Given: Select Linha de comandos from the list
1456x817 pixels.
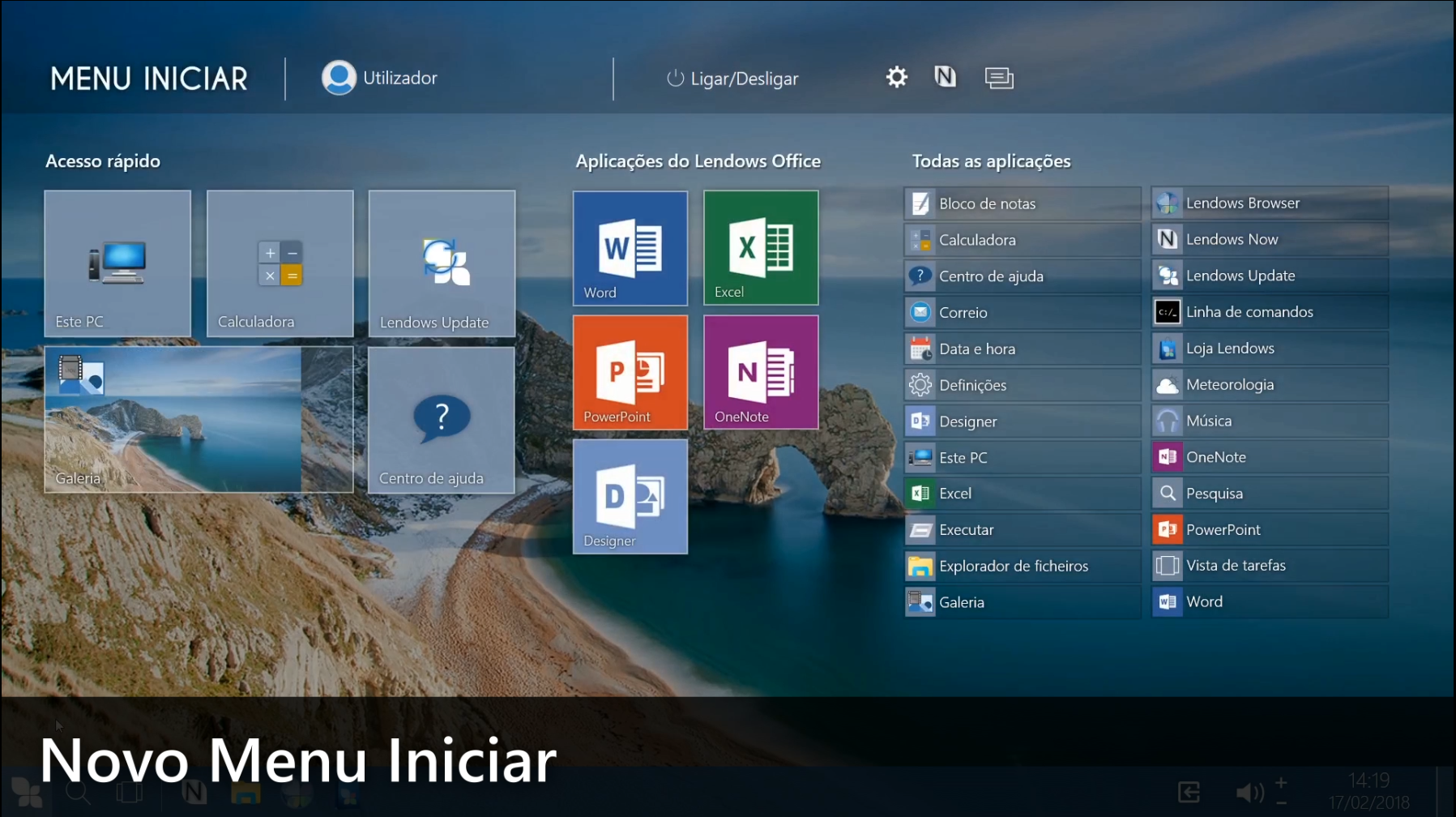Looking at the screenshot, I should [1269, 312].
